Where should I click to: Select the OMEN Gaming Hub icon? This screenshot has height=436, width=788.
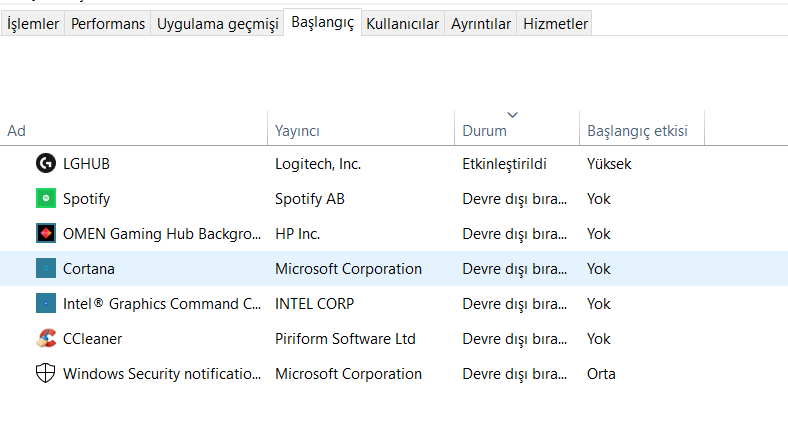point(45,233)
